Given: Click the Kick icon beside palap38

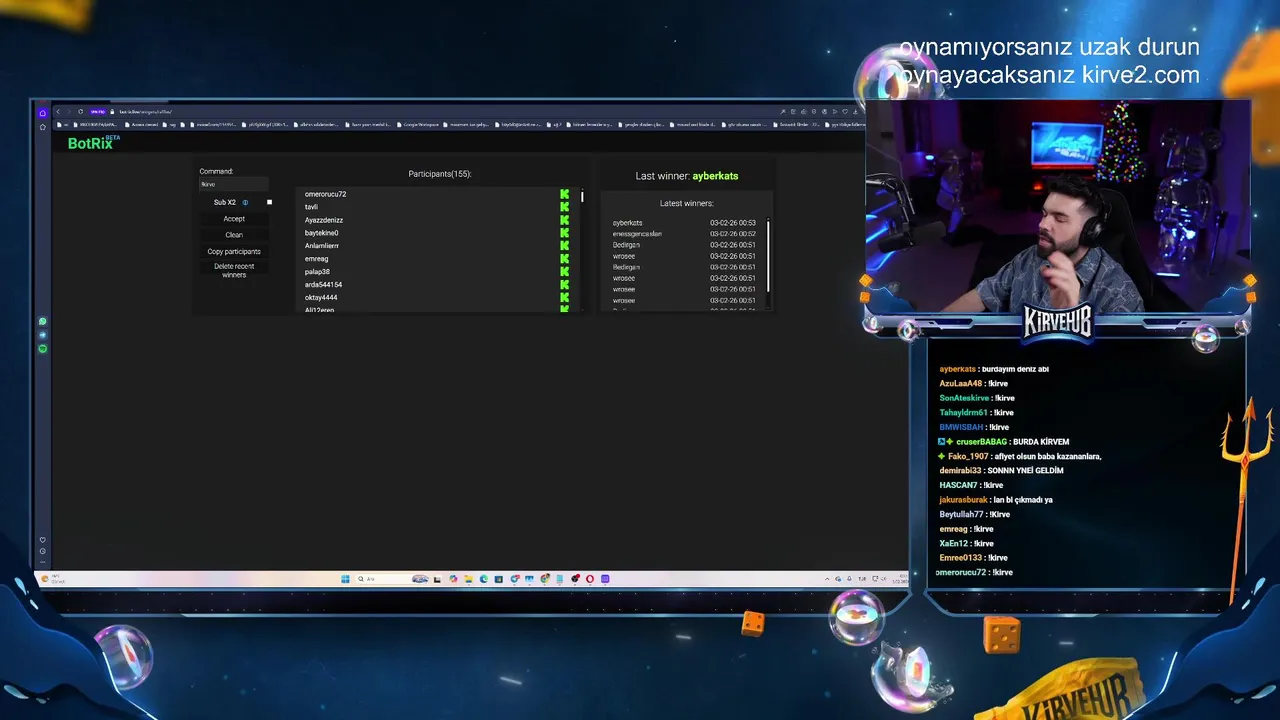Looking at the screenshot, I should click(x=565, y=272).
